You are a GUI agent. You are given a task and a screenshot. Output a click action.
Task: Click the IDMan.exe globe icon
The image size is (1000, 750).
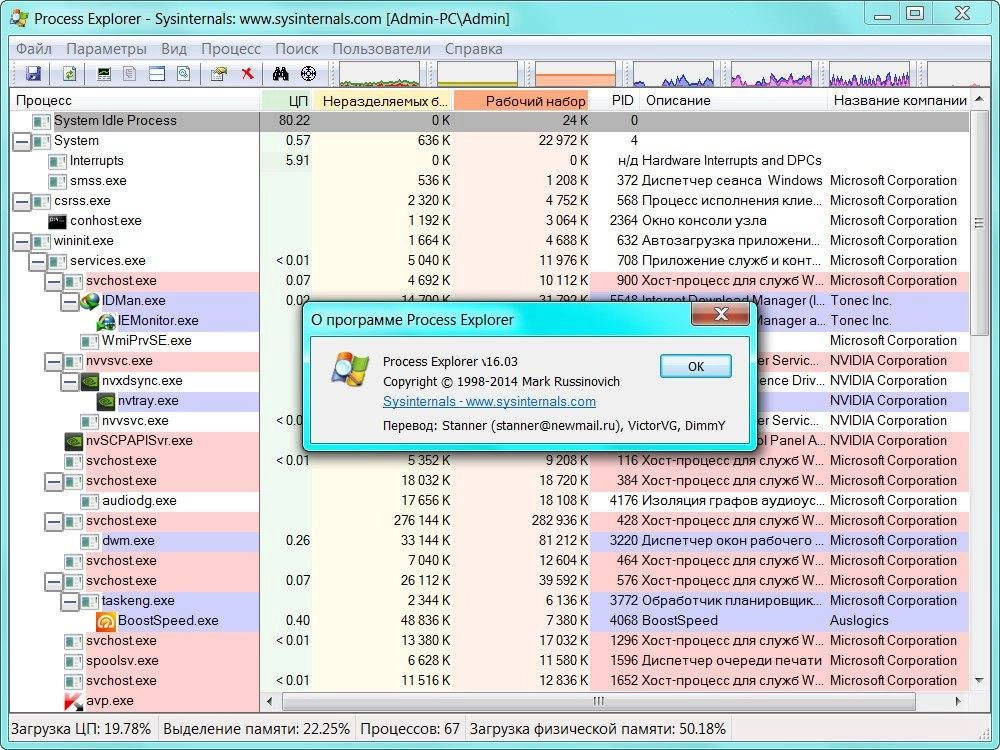[x=90, y=300]
